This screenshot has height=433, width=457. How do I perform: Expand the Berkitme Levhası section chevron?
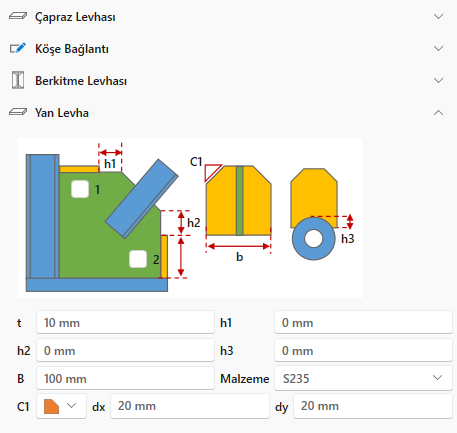pyautogui.click(x=439, y=80)
